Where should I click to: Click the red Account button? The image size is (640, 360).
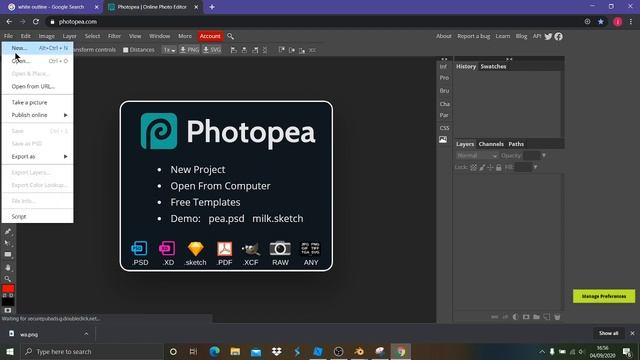coord(210,36)
